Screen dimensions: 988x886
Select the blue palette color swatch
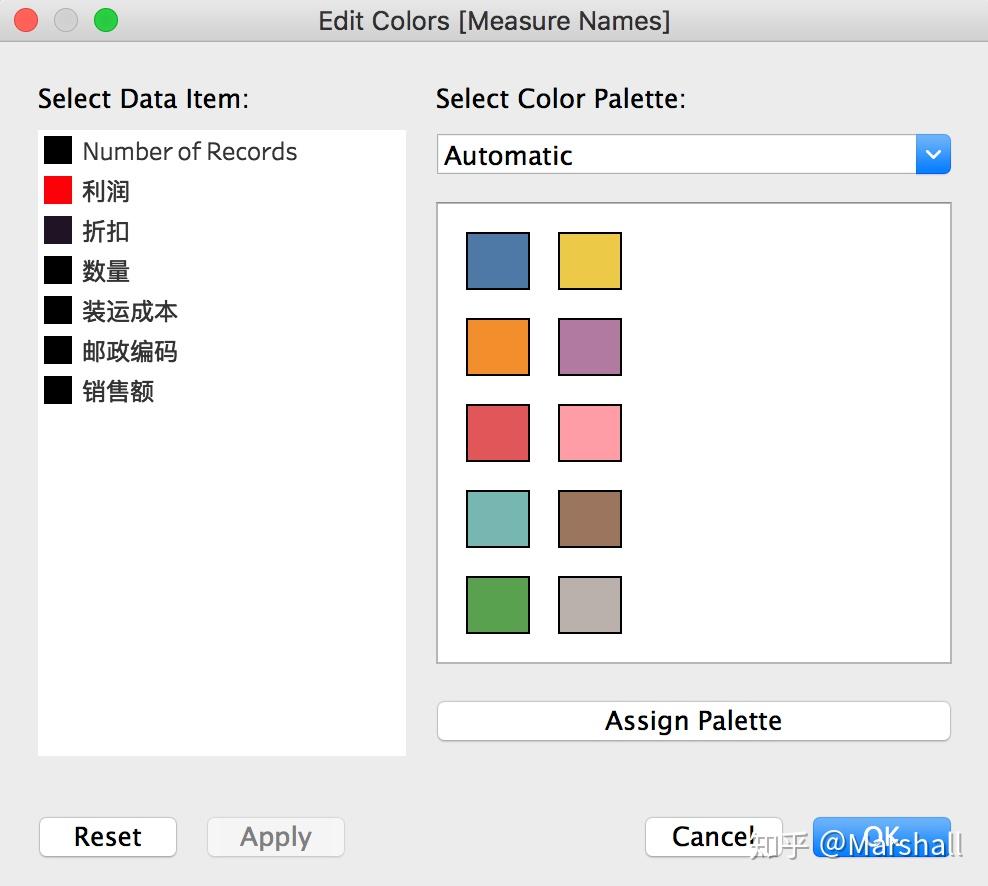[498, 261]
